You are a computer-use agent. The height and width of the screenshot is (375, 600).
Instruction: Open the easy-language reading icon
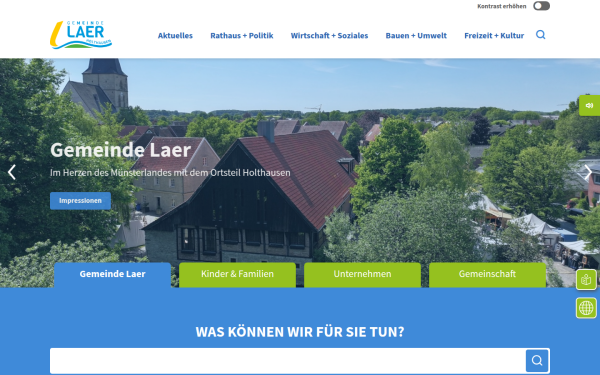coord(586,279)
